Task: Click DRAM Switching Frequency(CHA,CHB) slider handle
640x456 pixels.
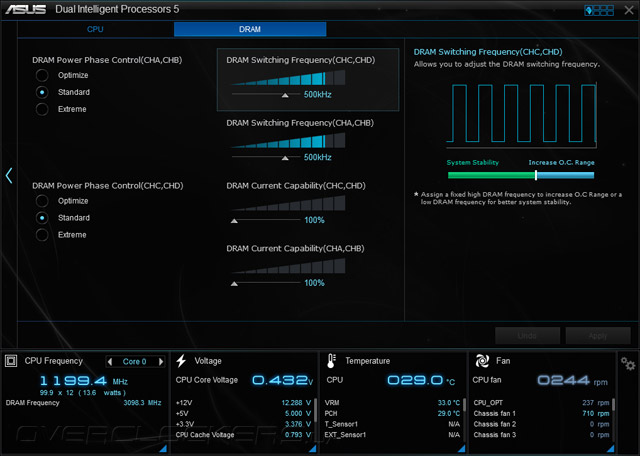Action: pos(285,158)
